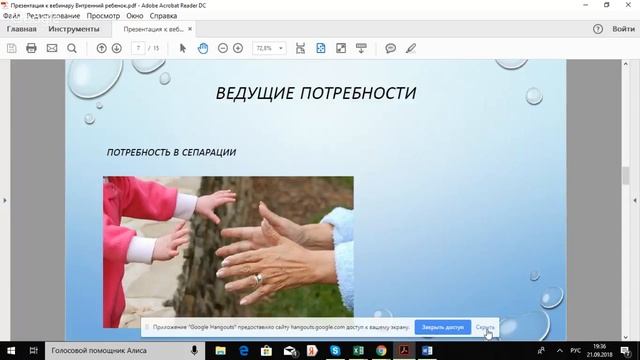The image size is (640, 360).
Task: Show hidden tray icons chevron
Action: click(x=560, y=351)
